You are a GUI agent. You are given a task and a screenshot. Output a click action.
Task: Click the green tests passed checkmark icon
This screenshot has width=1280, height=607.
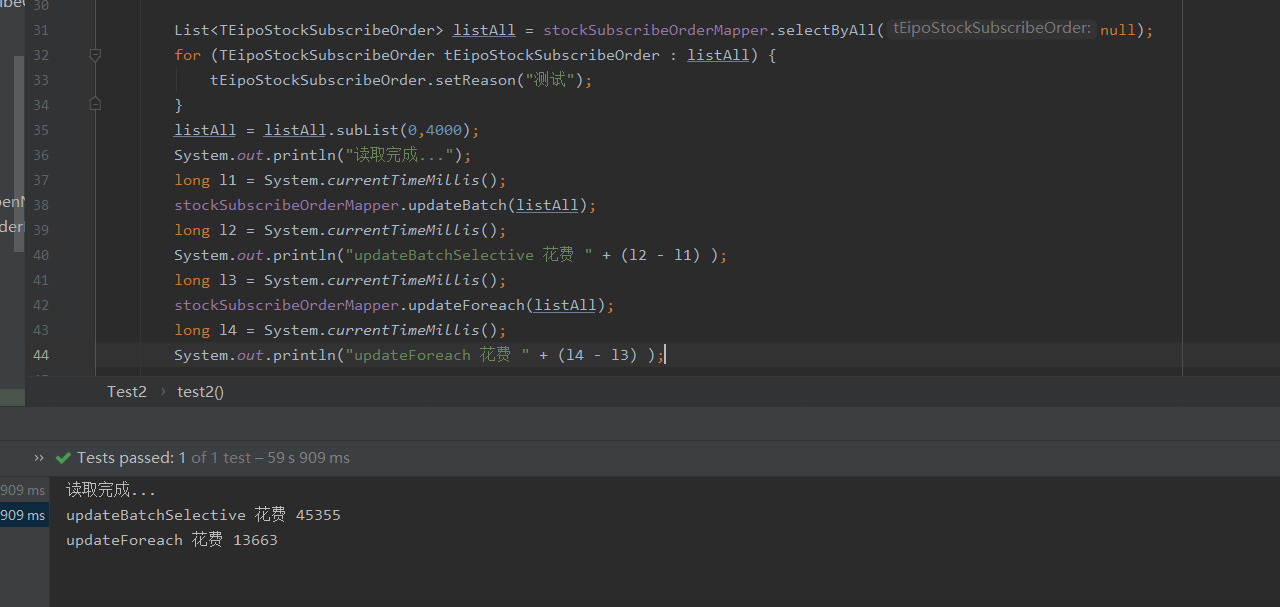click(63, 458)
